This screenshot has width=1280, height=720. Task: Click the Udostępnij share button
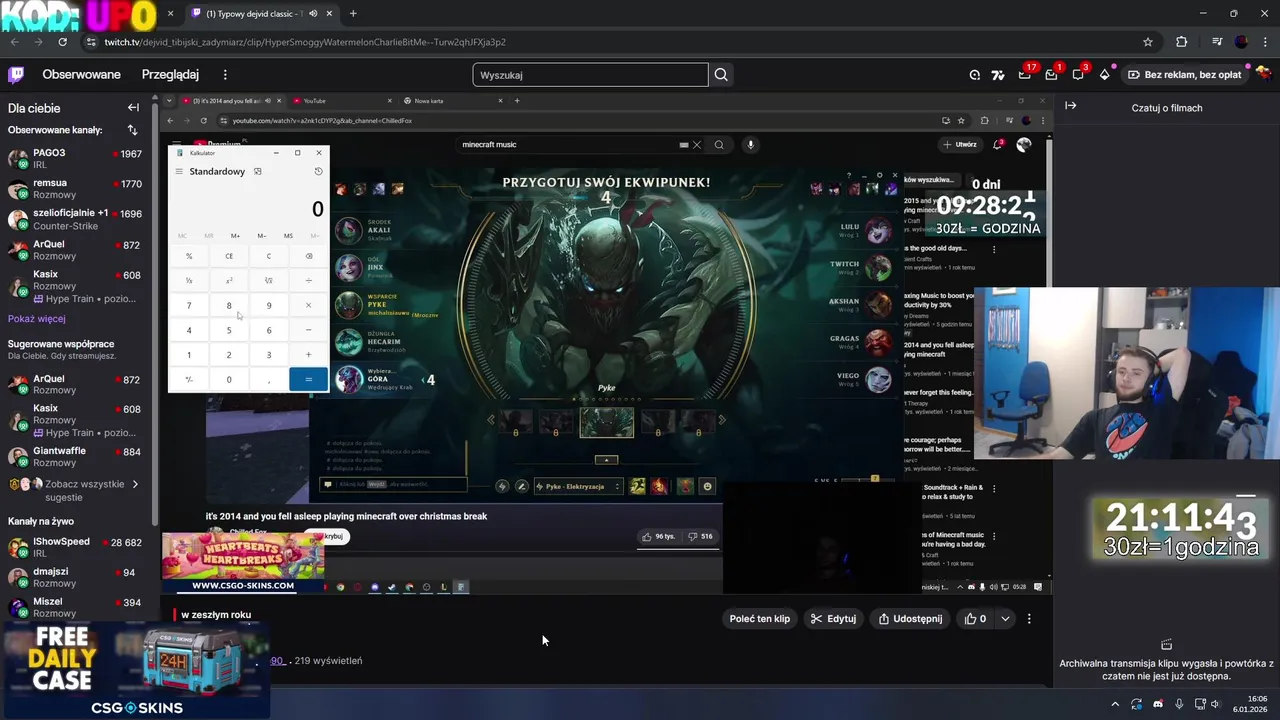[x=910, y=619]
